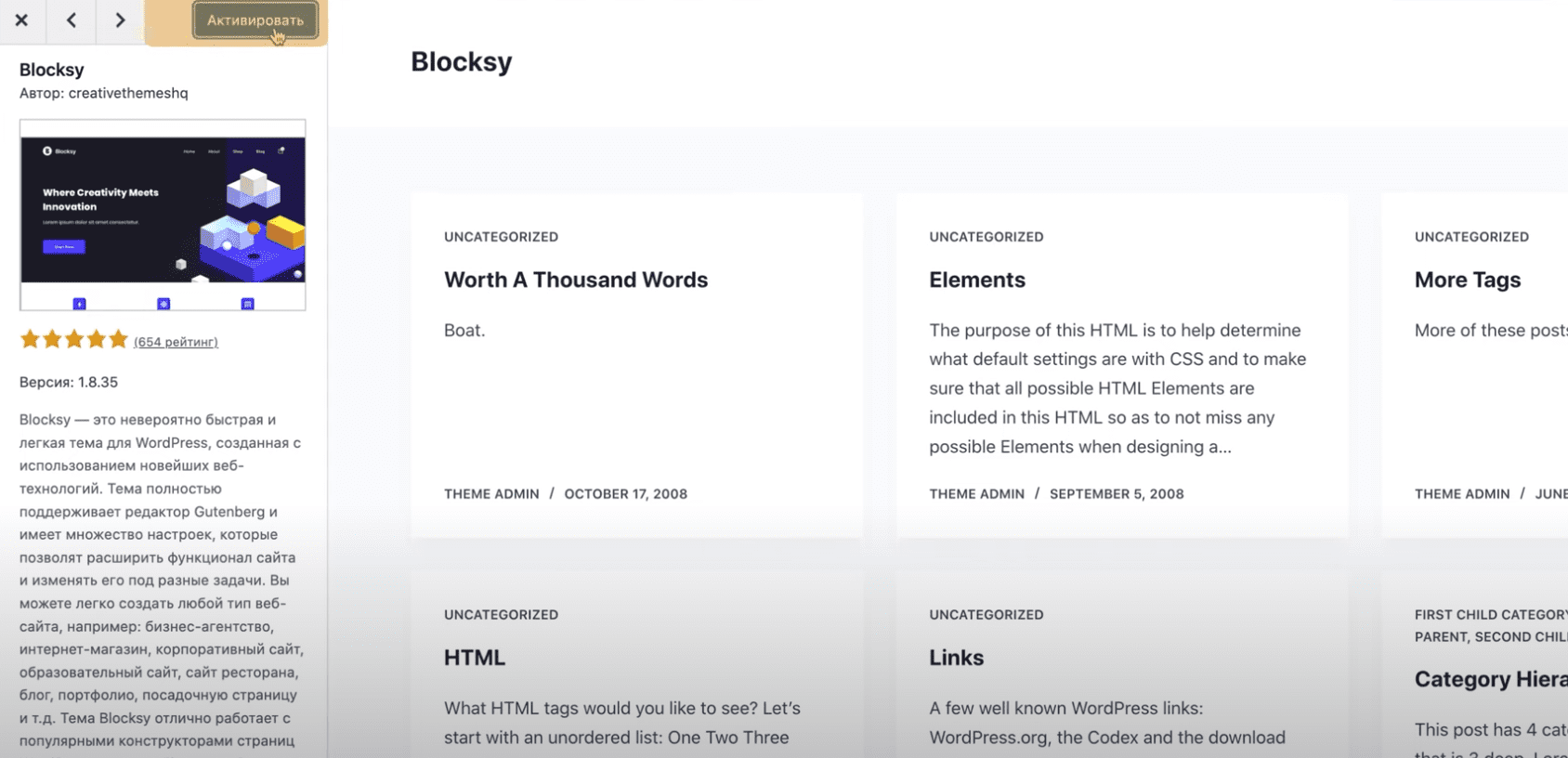Open the Category Hierarchy post title

(x=1489, y=679)
